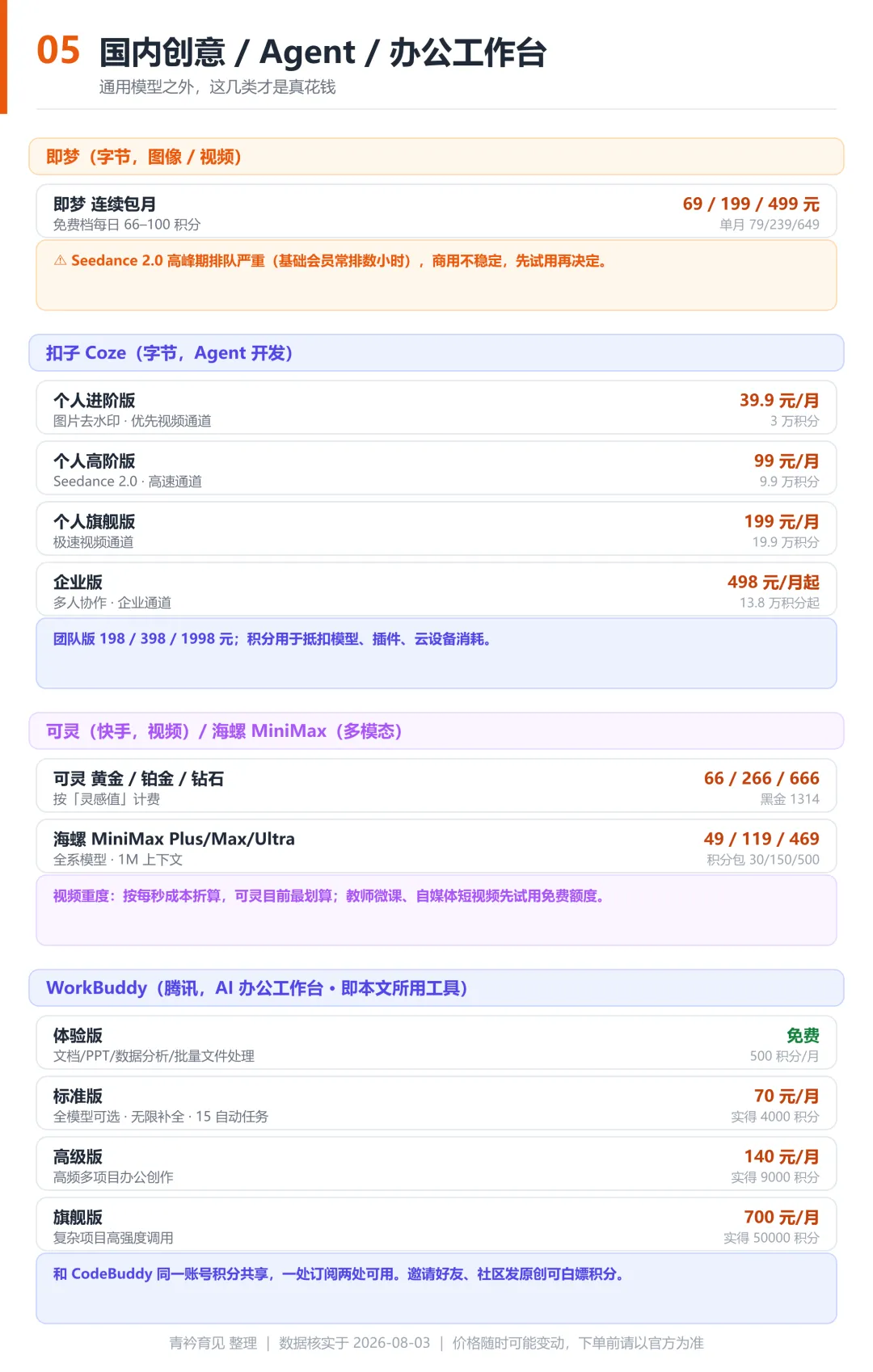The width and height of the screenshot is (873, 1372).
Task: Click the 个人高阶版 plan name
Action: (x=94, y=461)
